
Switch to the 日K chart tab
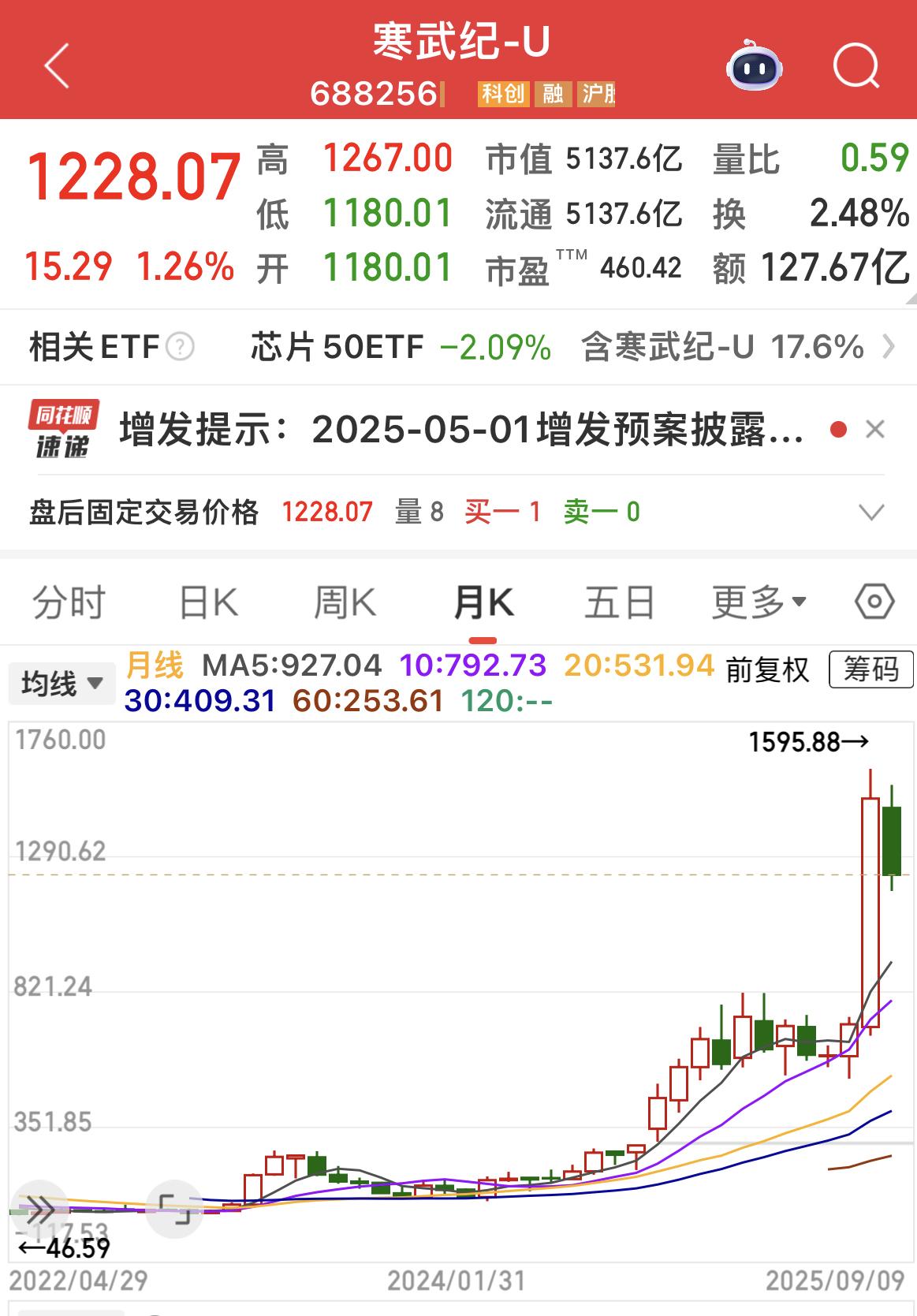(x=208, y=603)
